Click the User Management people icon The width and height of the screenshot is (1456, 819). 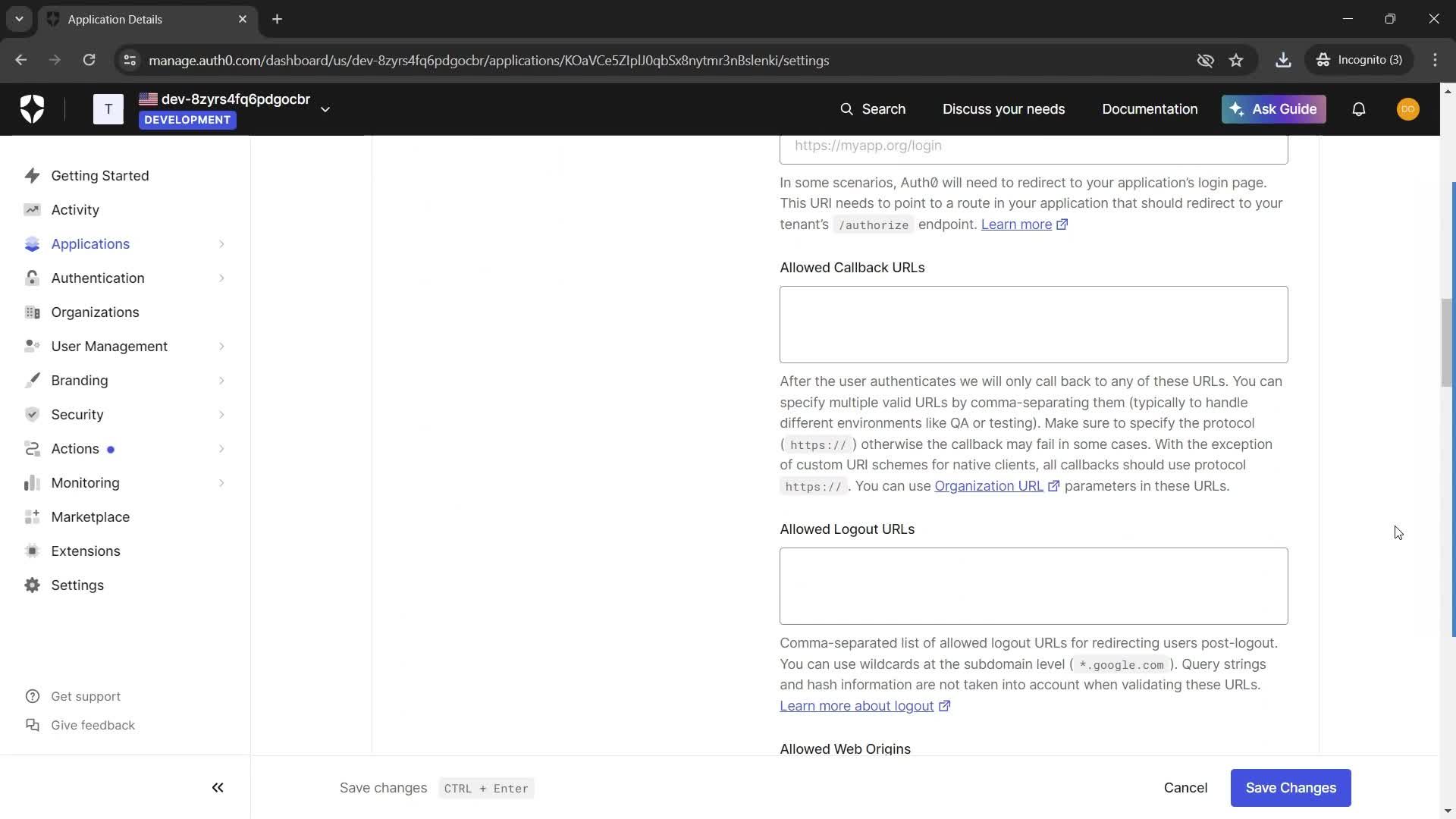tap(32, 347)
